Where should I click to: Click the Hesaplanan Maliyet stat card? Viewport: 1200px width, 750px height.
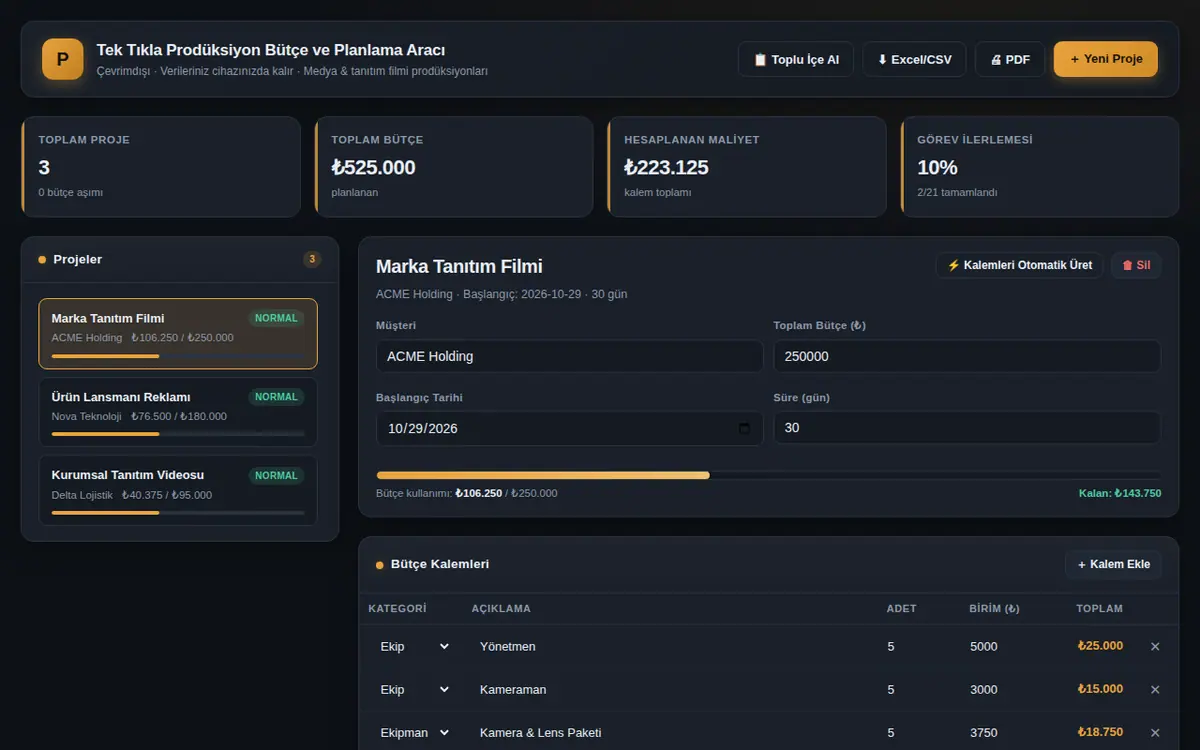[747, 166]
